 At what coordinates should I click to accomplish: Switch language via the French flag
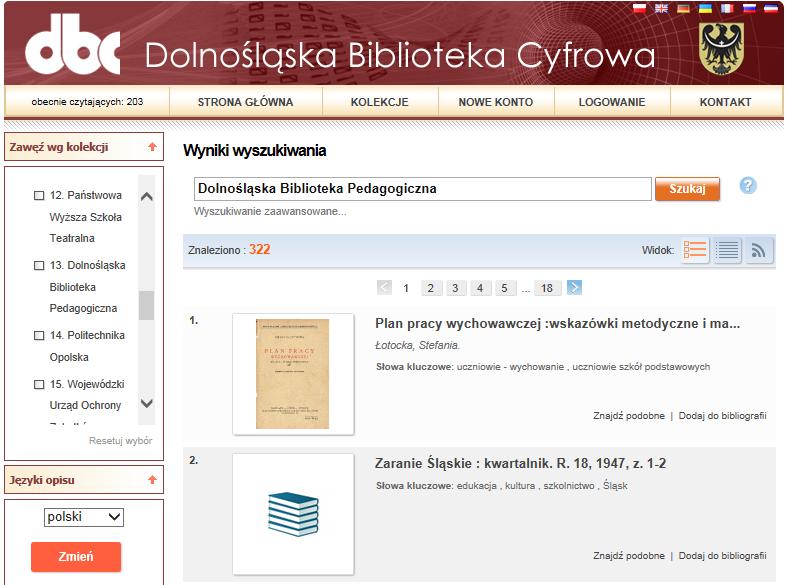point(727,8)
